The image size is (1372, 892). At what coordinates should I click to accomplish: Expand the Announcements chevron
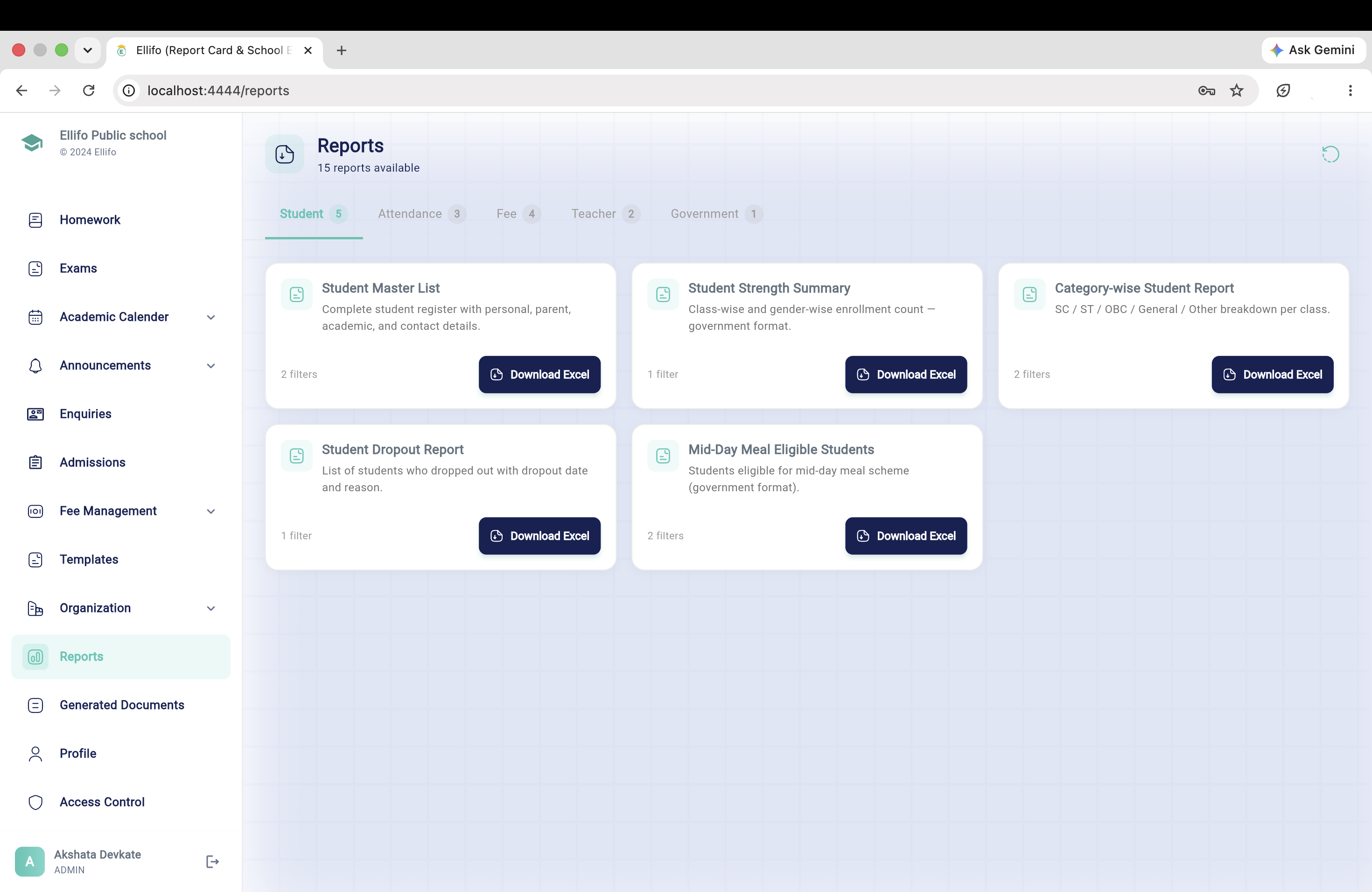(211, 365)
